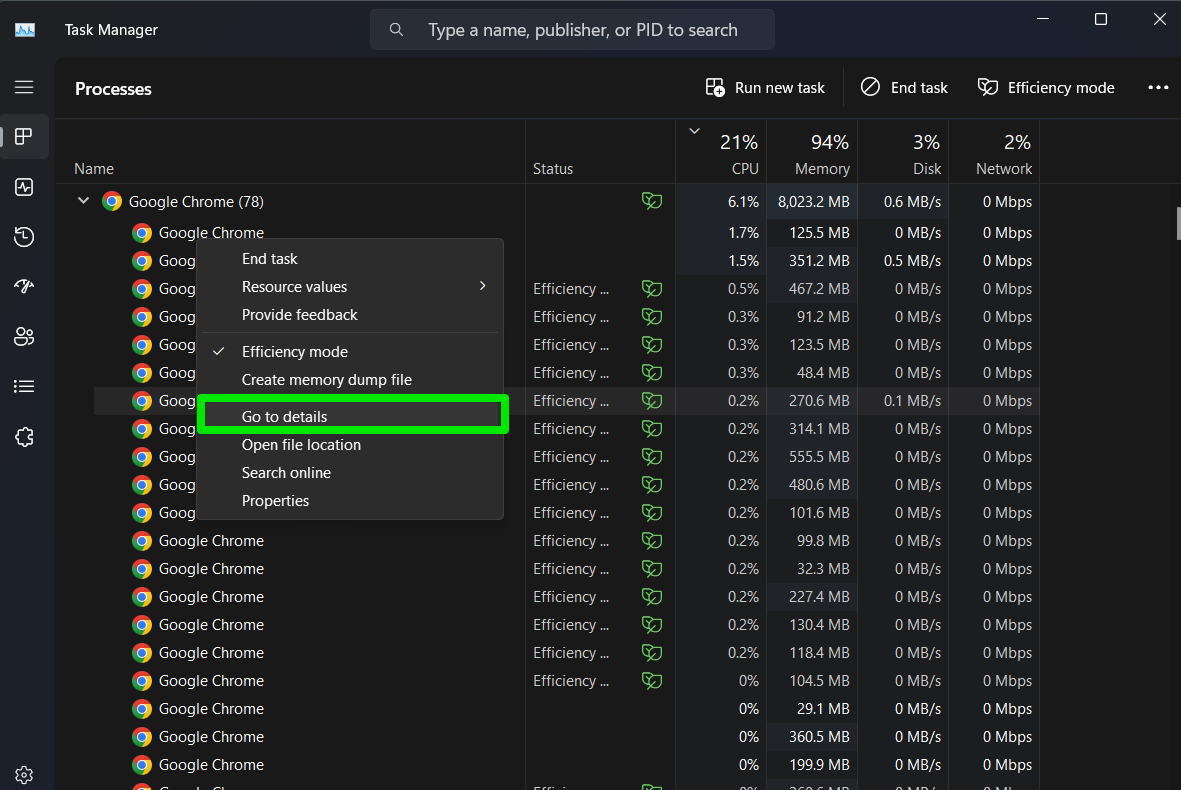Open the three-dot more options menu

pos(1158,88)
